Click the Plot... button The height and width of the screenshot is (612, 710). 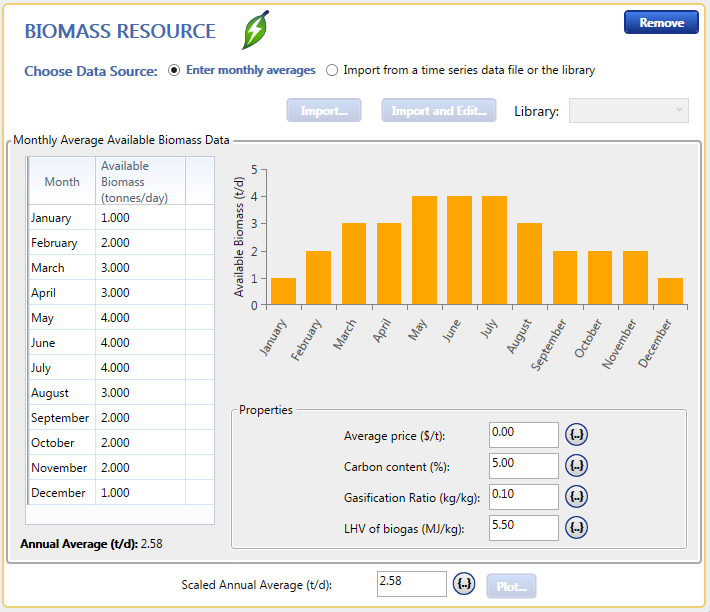512,586
